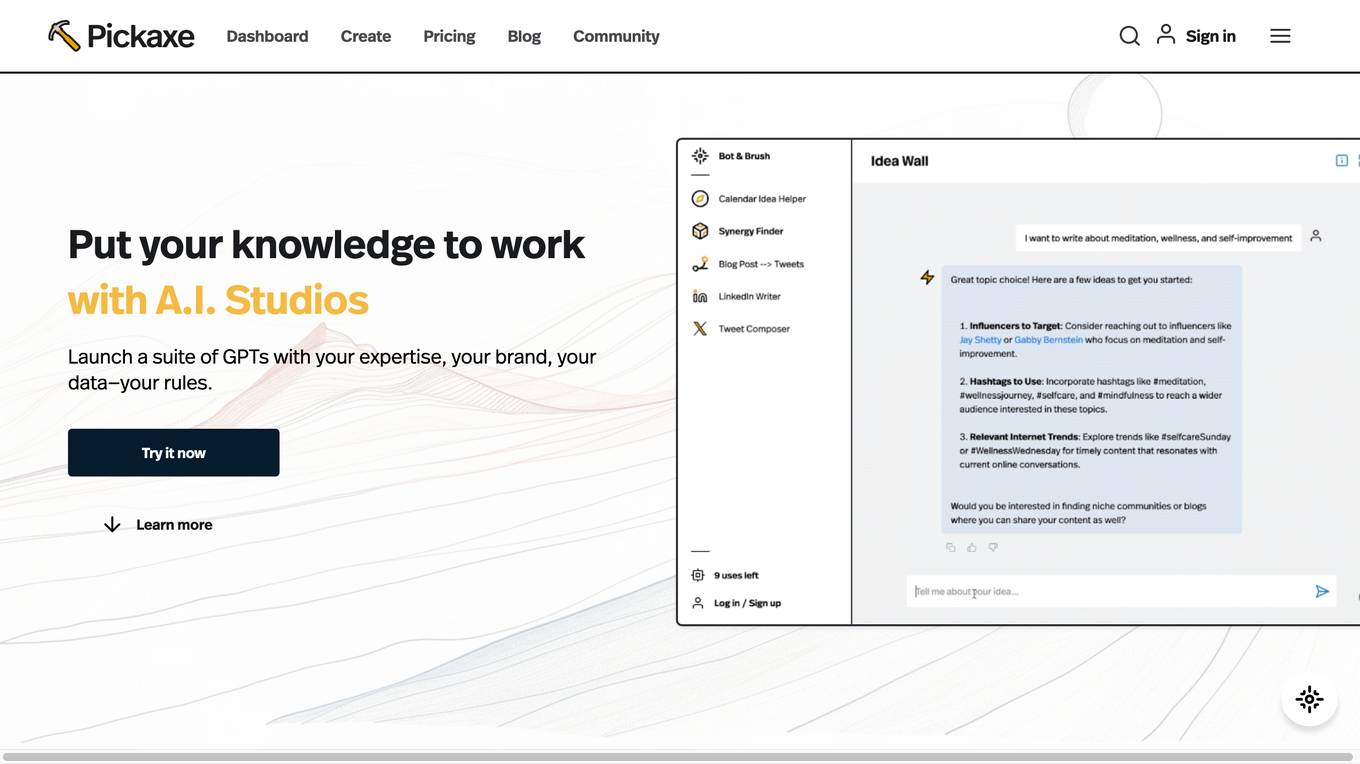
Task: Click the LinkedIn Writer icon
Action: click(x=700, y=296)
